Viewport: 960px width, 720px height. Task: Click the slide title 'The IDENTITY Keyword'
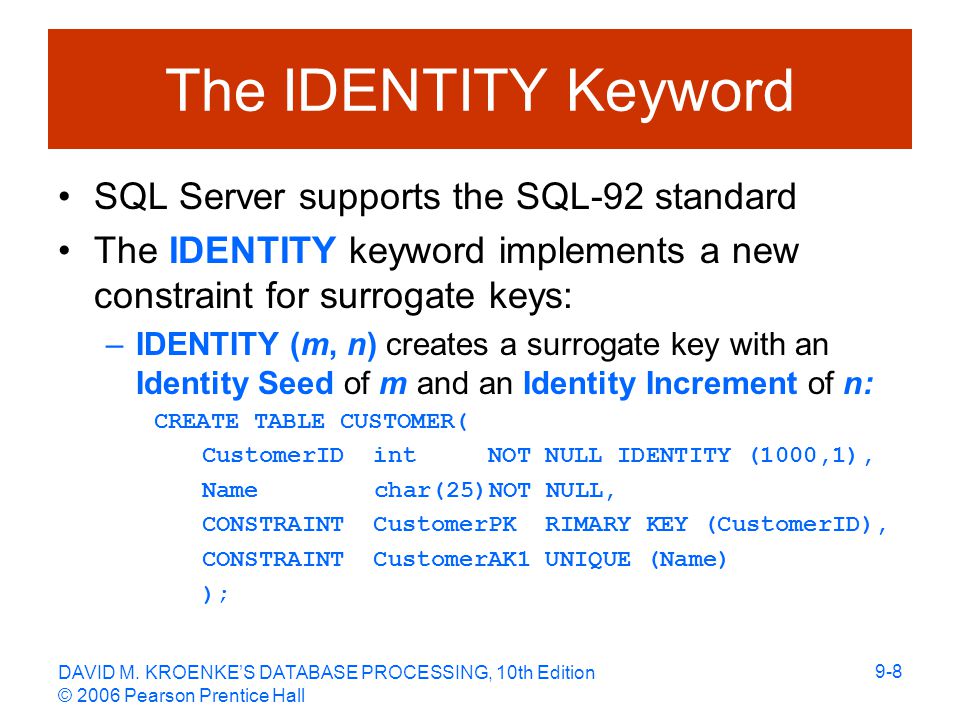coord(479,91)
